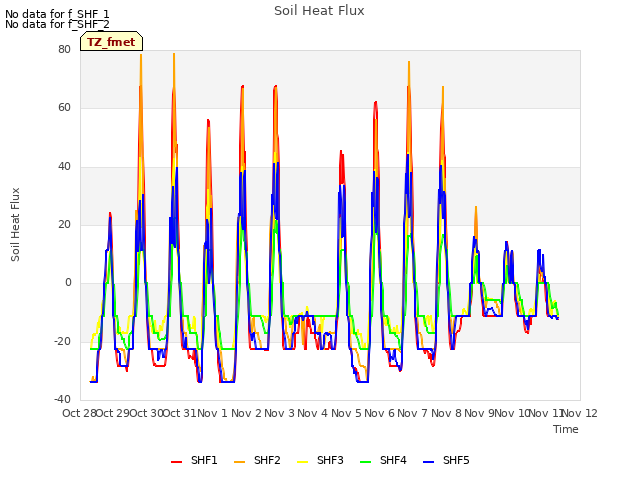This screenshot has width=640, height=480.
Task: Click the red SHF1 legend color marker
Action: point(176,462)
